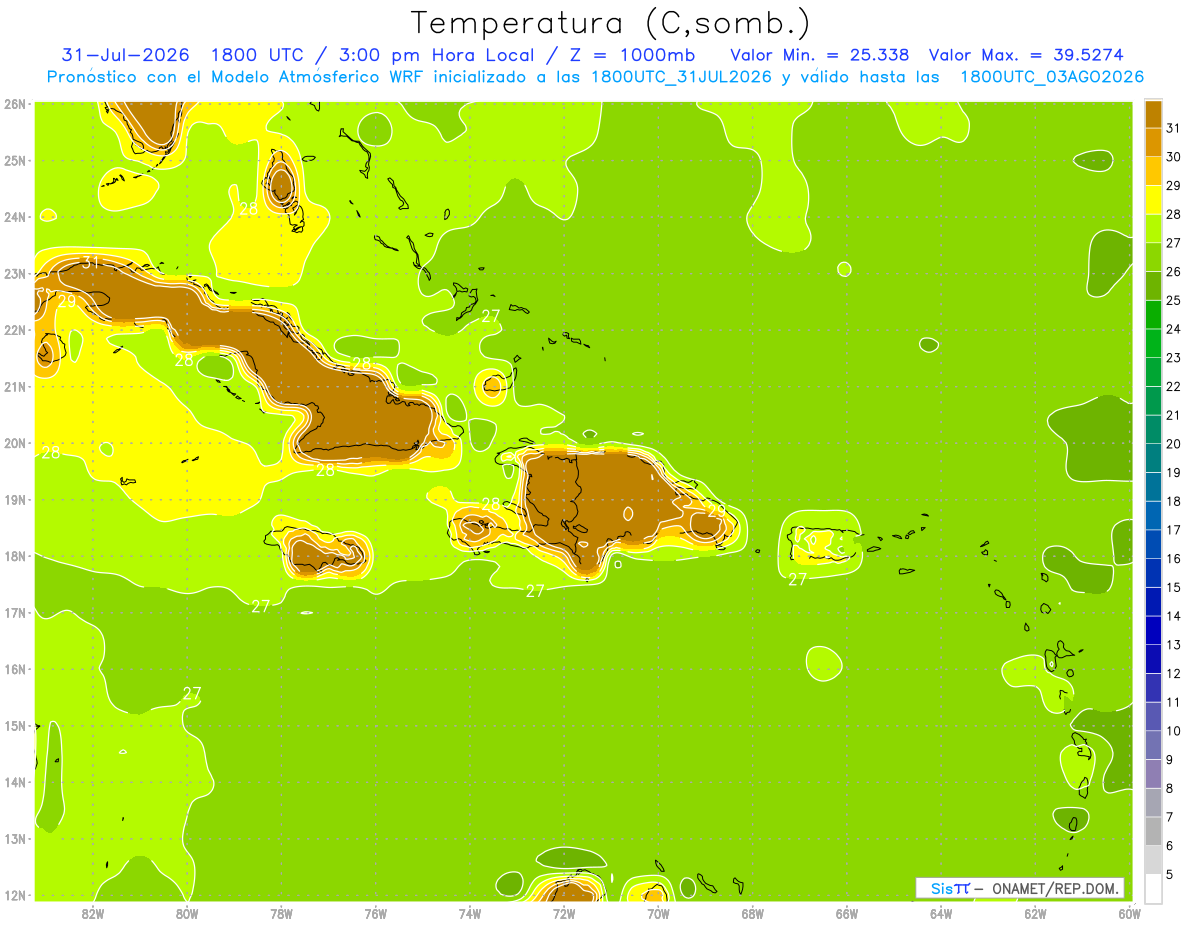The image size is (1200, 927).
Task: Click "25" label on the color scale
Action: 1173,300
